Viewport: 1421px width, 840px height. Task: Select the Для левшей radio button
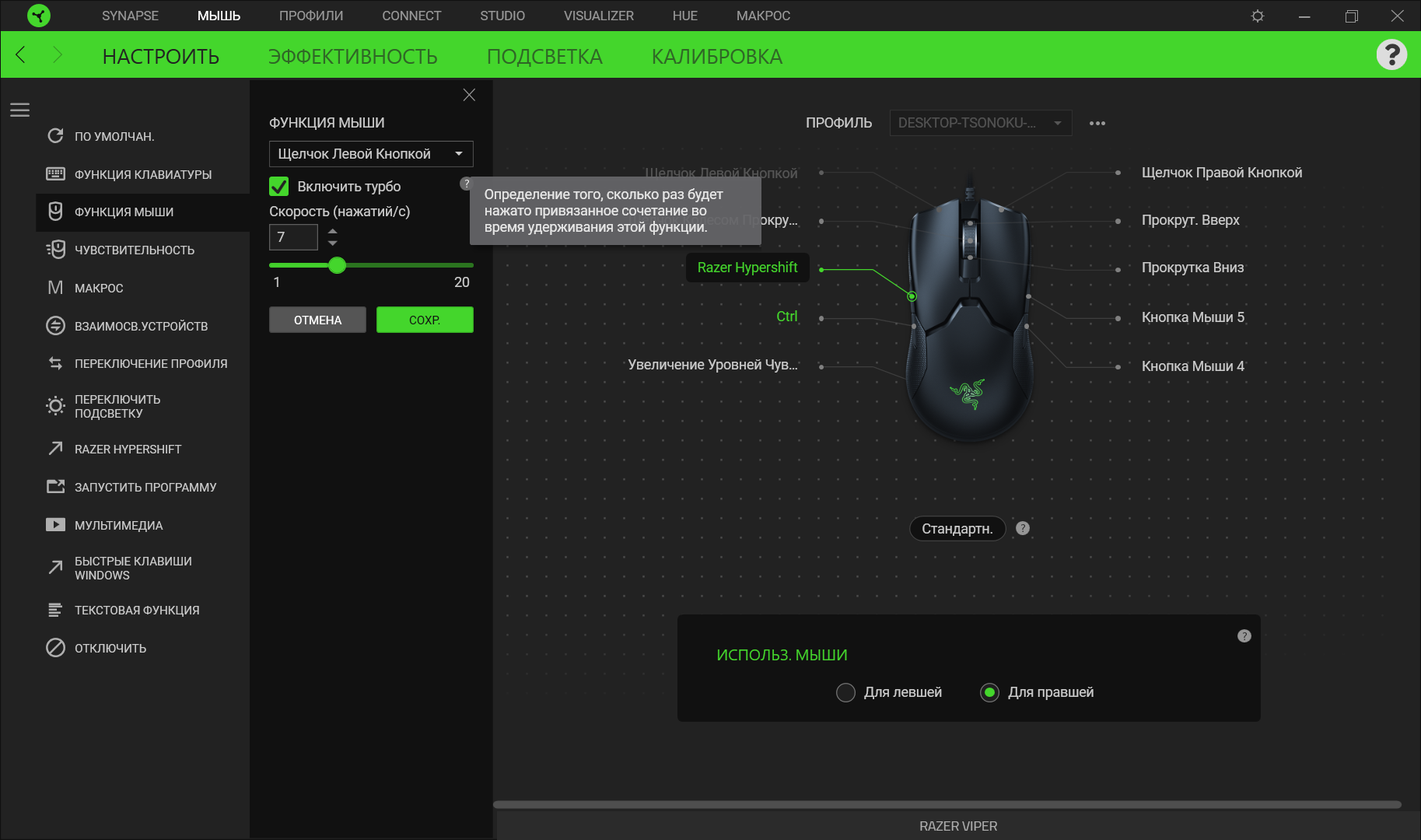(845, 692)
